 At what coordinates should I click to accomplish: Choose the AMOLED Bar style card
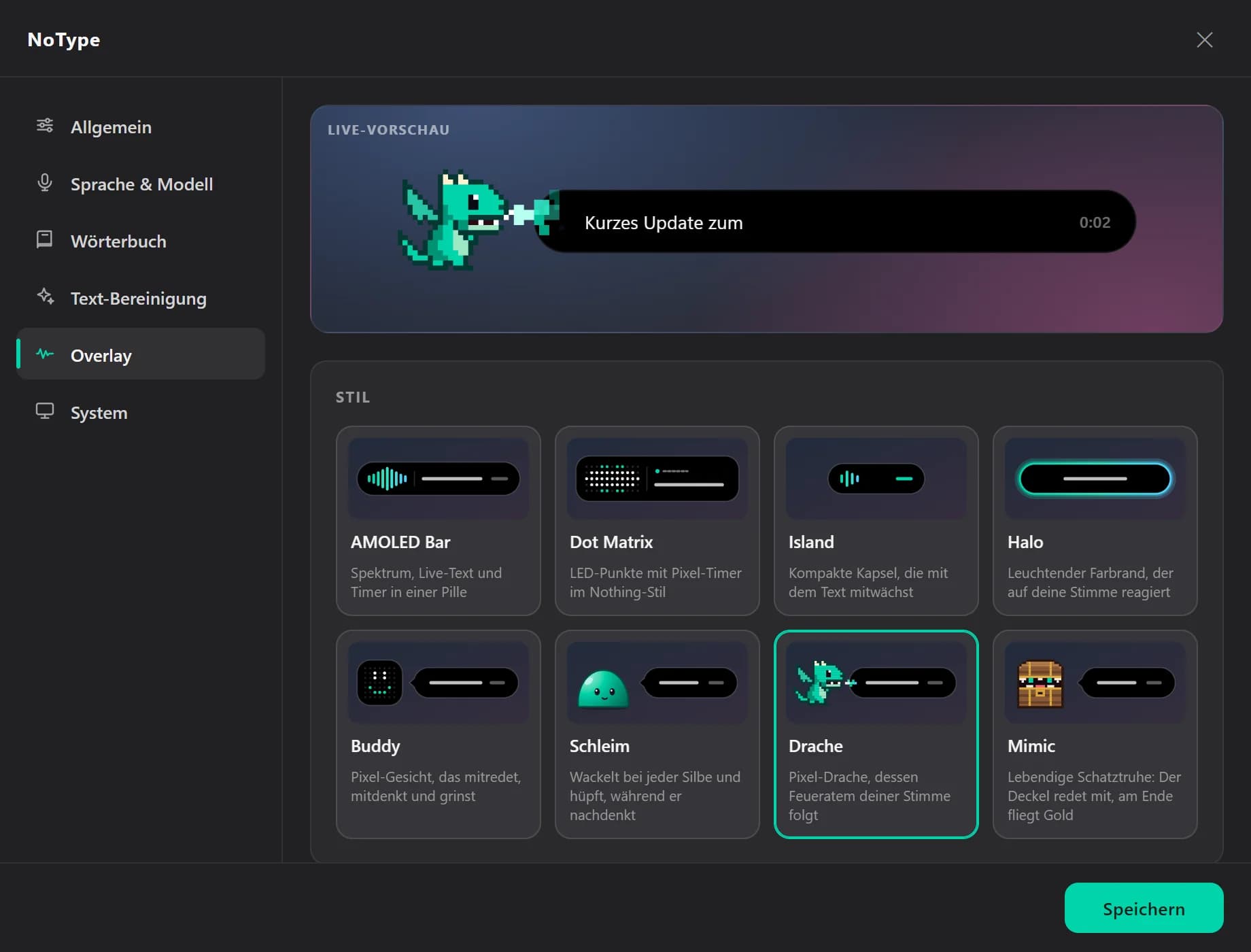[439, 521]
